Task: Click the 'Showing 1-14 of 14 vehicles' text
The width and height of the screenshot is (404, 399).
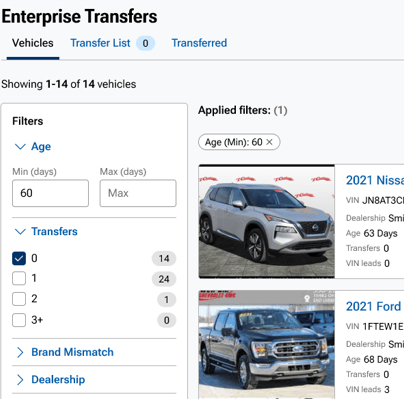Action: pyautogui.click(x=69, y=84)
